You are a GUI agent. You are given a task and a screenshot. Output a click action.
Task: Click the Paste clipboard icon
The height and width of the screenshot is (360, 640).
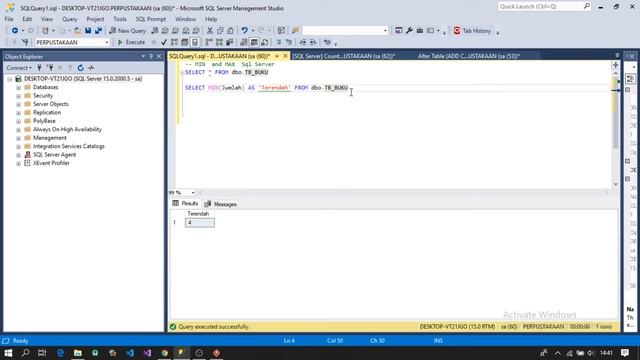230,31
